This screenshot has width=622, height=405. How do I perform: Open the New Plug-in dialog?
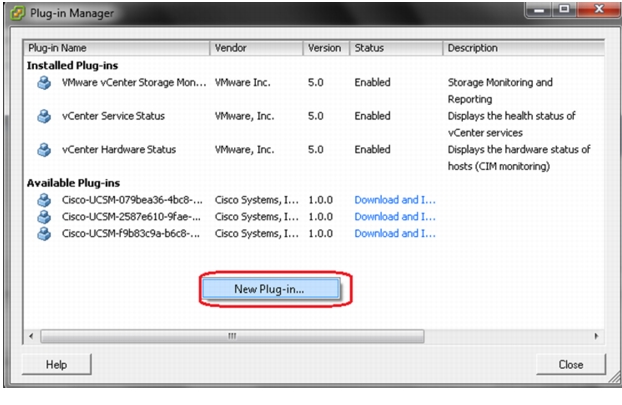point(271,289)
